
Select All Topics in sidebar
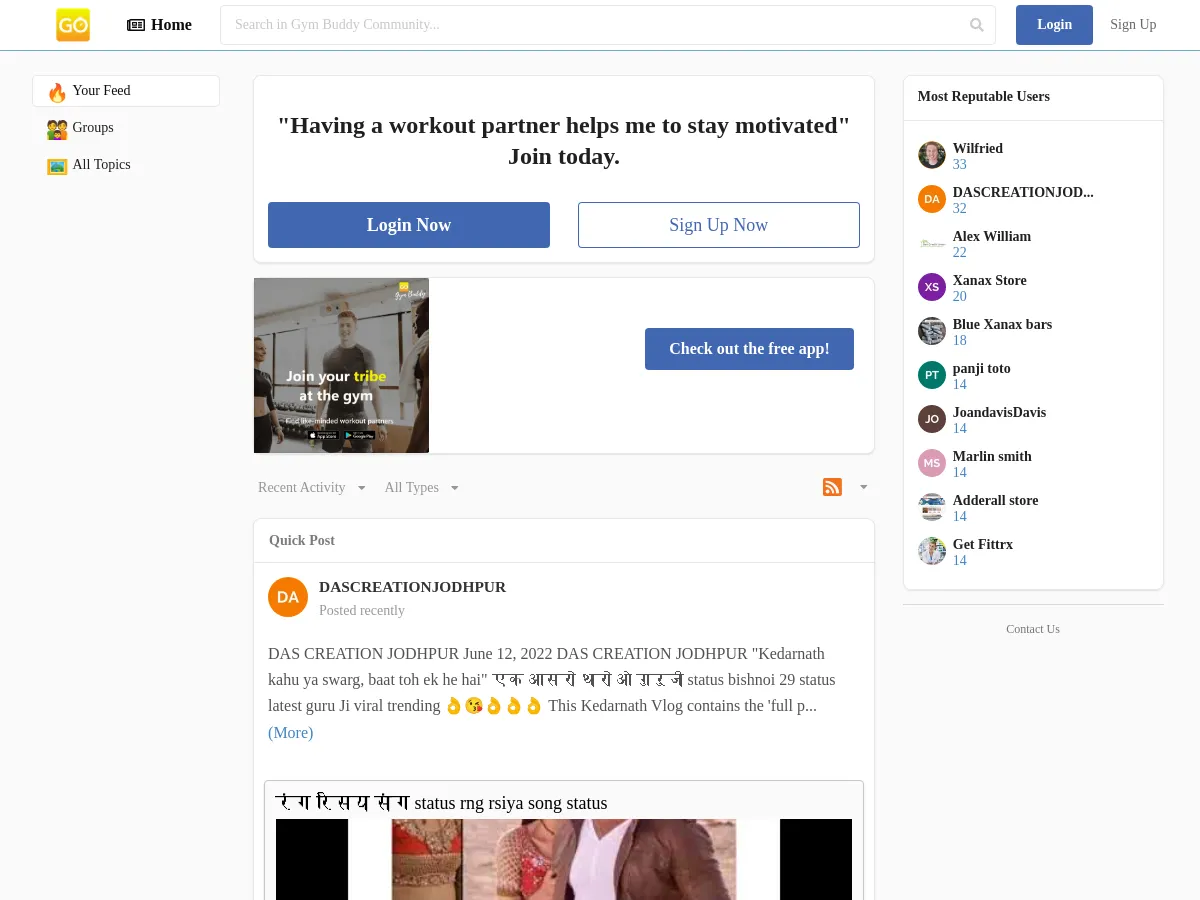click(101, 165)
